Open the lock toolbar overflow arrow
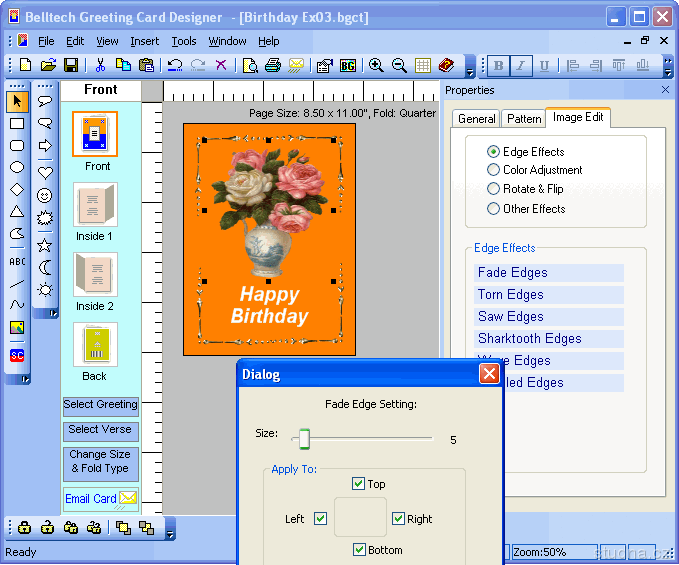 pos(170,533)
